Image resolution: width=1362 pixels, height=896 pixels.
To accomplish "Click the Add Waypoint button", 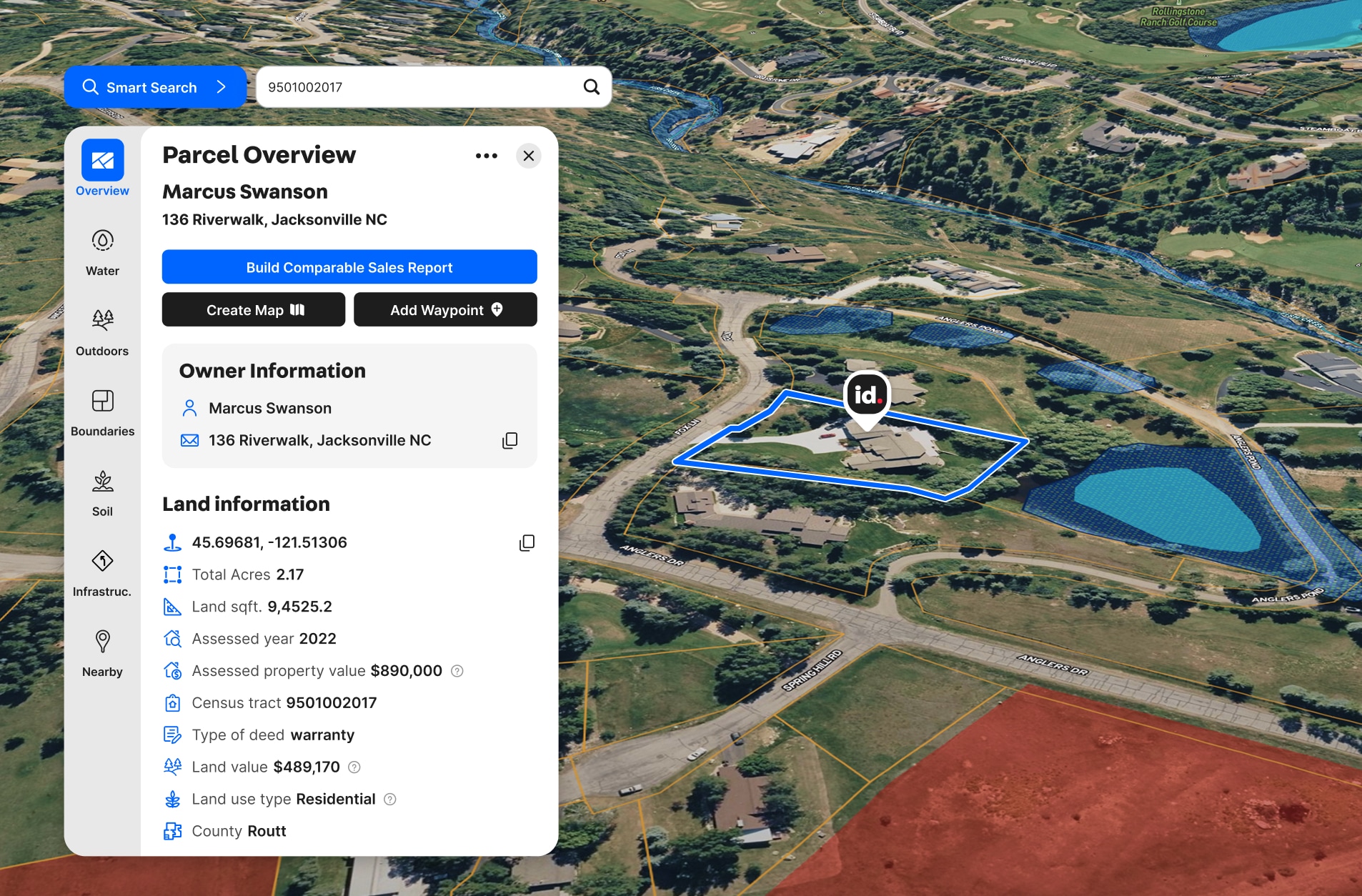I will click(x=445, y=309).
